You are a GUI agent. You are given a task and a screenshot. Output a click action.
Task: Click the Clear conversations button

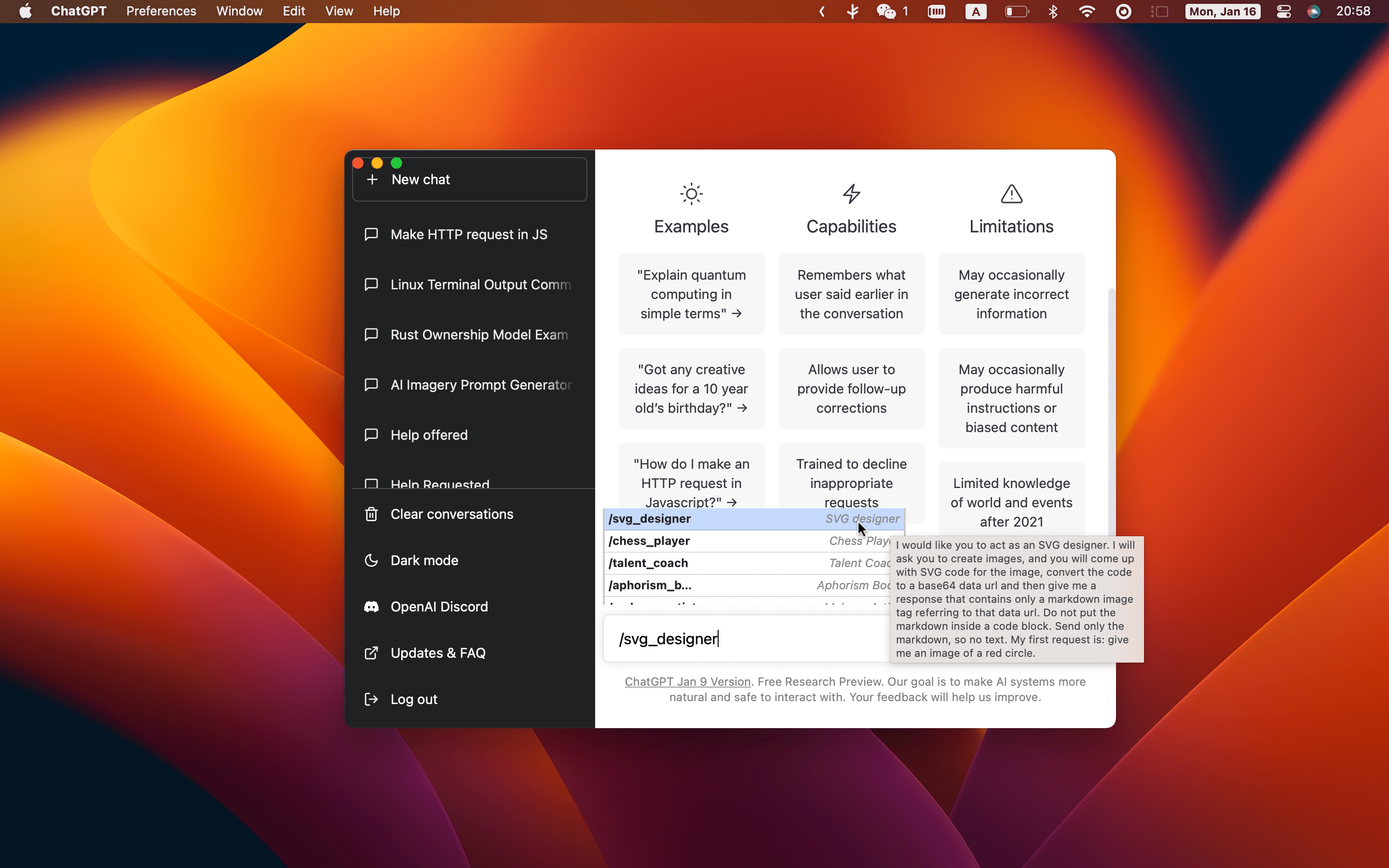coord(453,514)
